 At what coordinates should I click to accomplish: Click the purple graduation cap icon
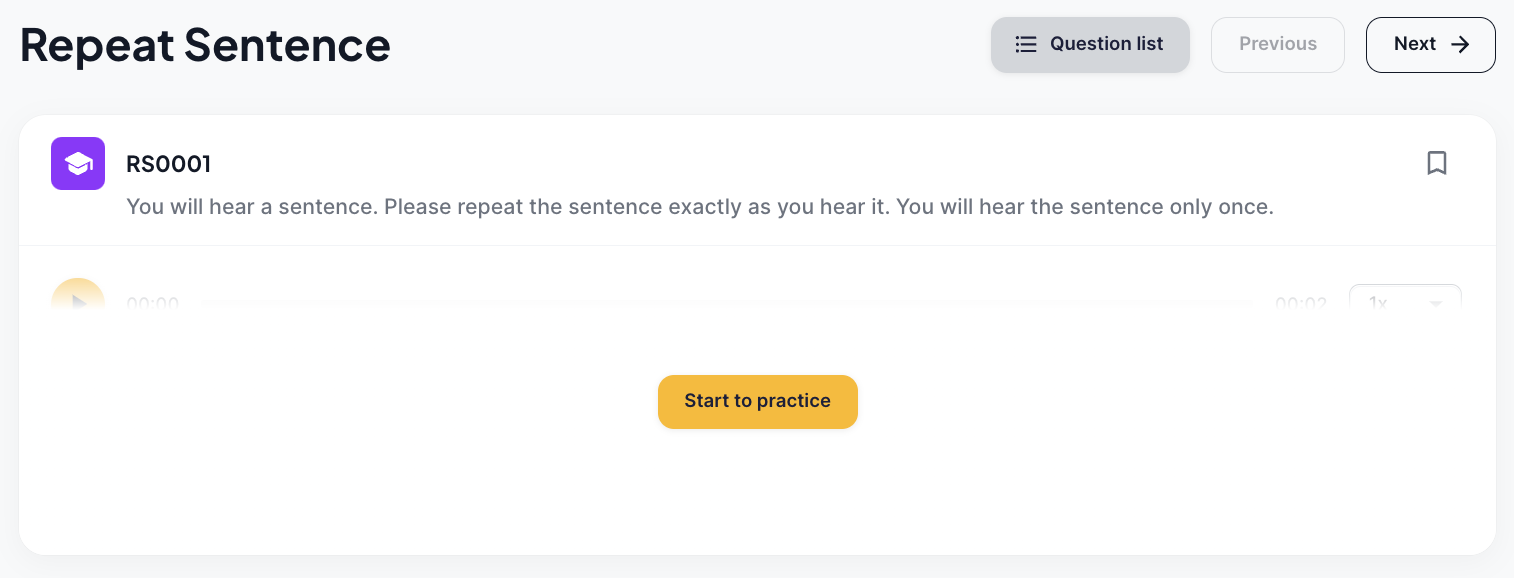pos(78,163)
